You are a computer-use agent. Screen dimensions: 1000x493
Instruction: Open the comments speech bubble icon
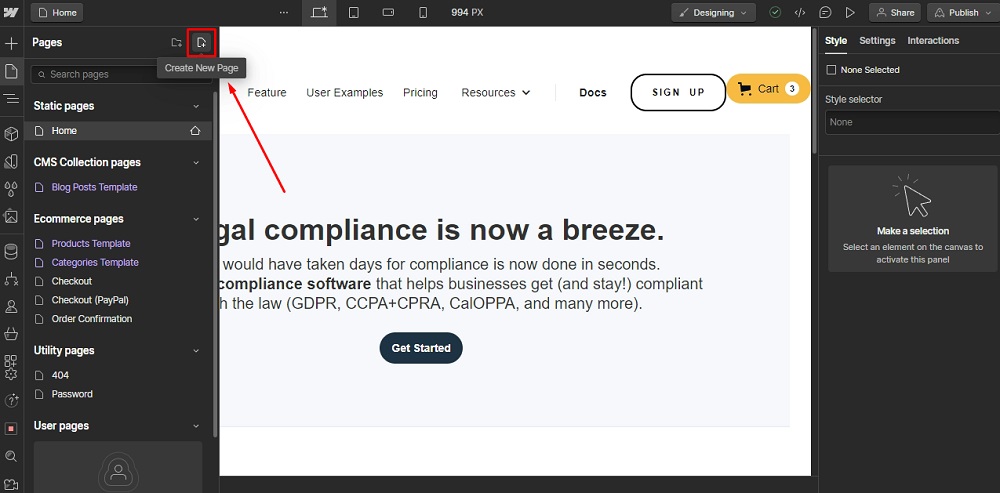825,13
